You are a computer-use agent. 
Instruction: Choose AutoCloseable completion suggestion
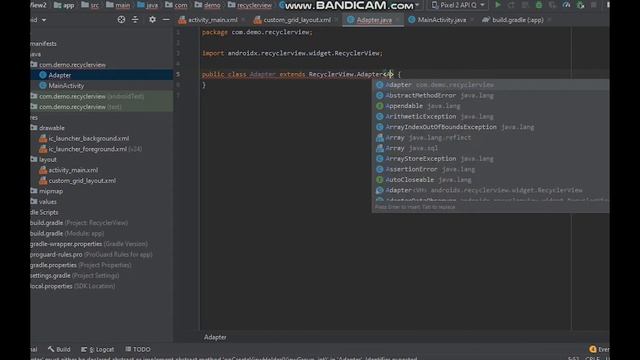coord(491,180)
